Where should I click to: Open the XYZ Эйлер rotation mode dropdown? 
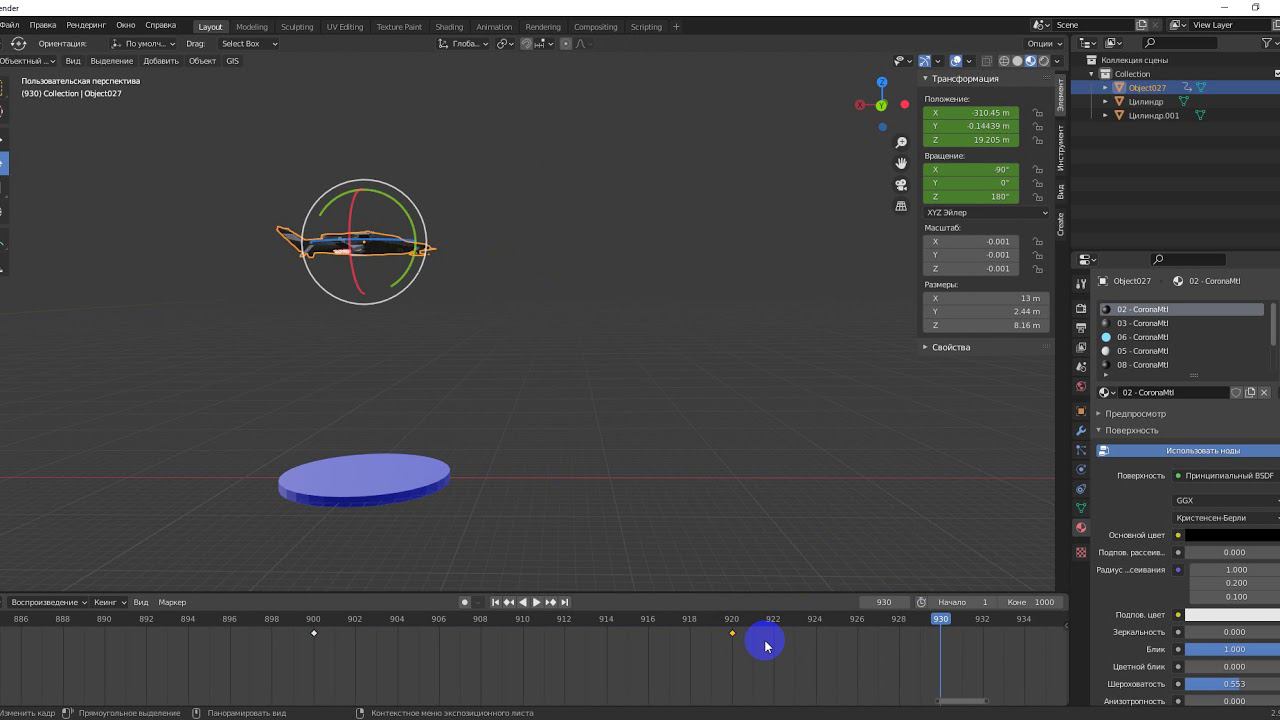point(986,212)
